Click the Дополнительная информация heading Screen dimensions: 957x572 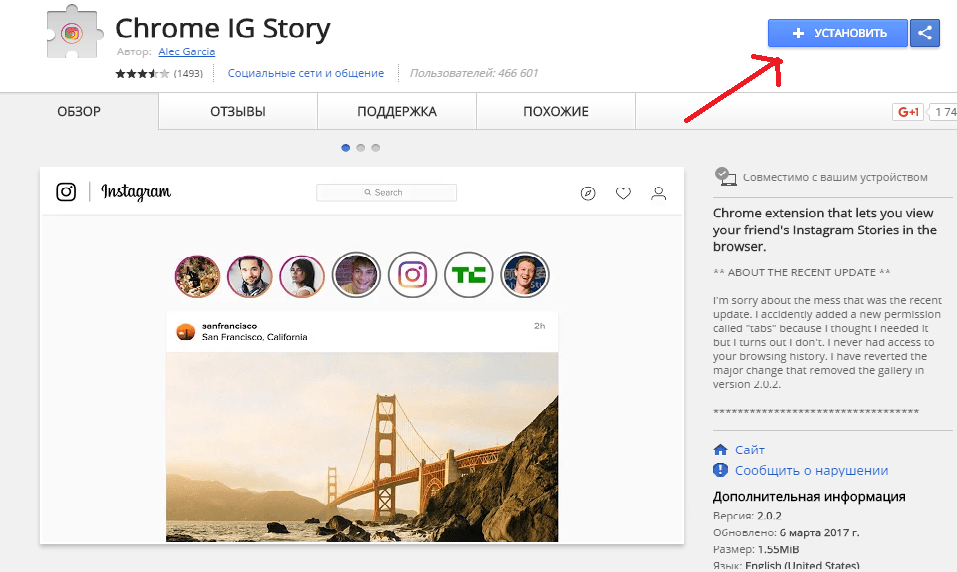(x=809, y=497)
